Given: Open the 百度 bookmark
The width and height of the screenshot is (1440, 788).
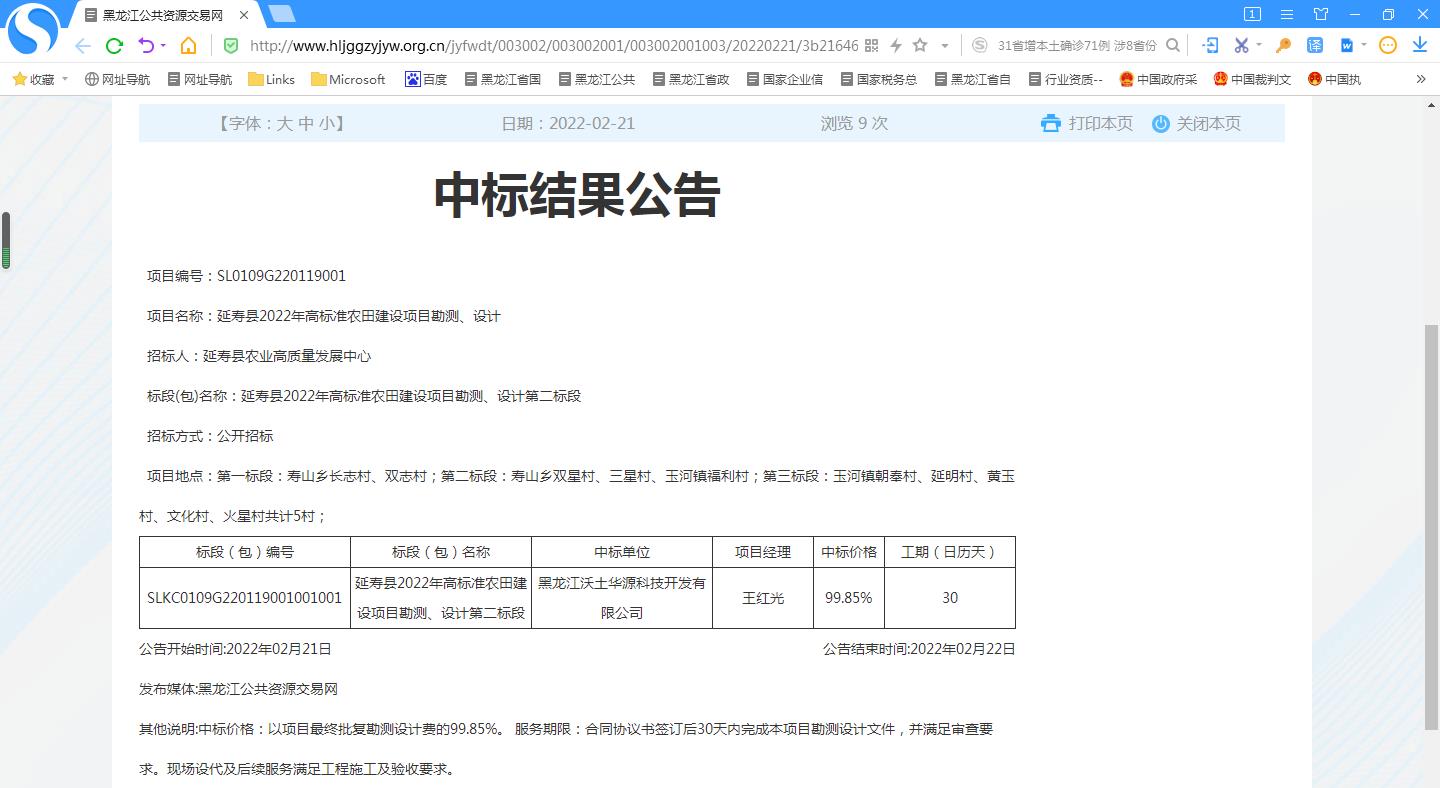Looking at the screenshot, I should click(426, 79).
